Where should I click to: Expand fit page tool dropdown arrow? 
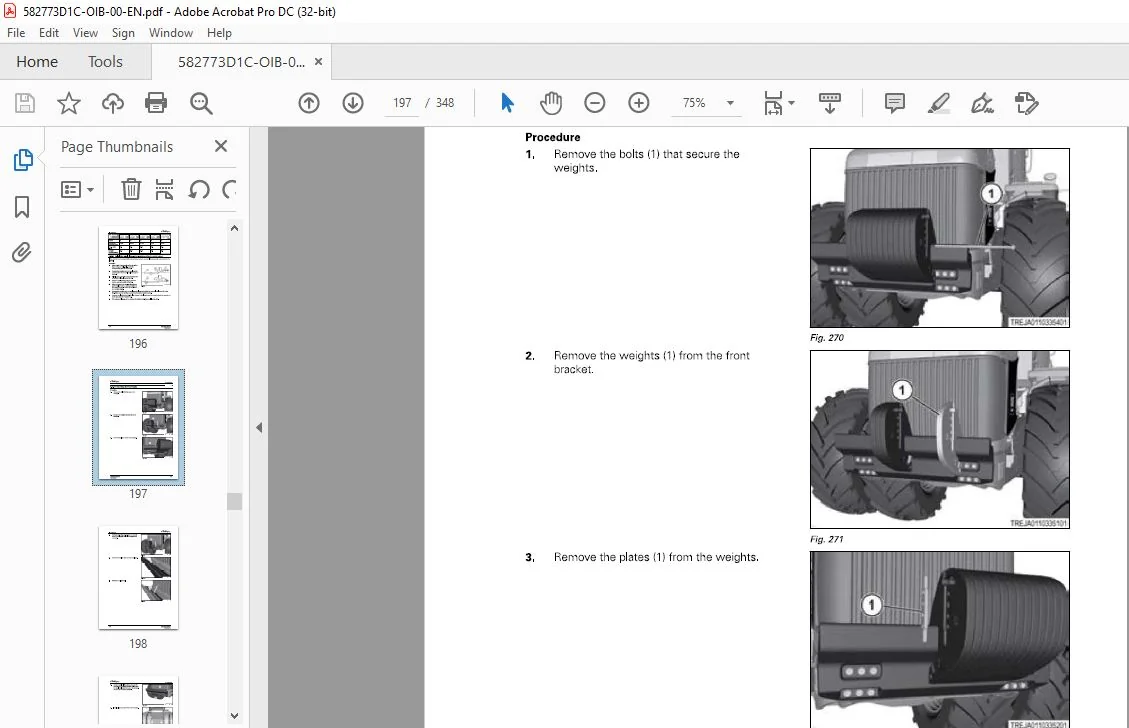(x=791, y=103)
